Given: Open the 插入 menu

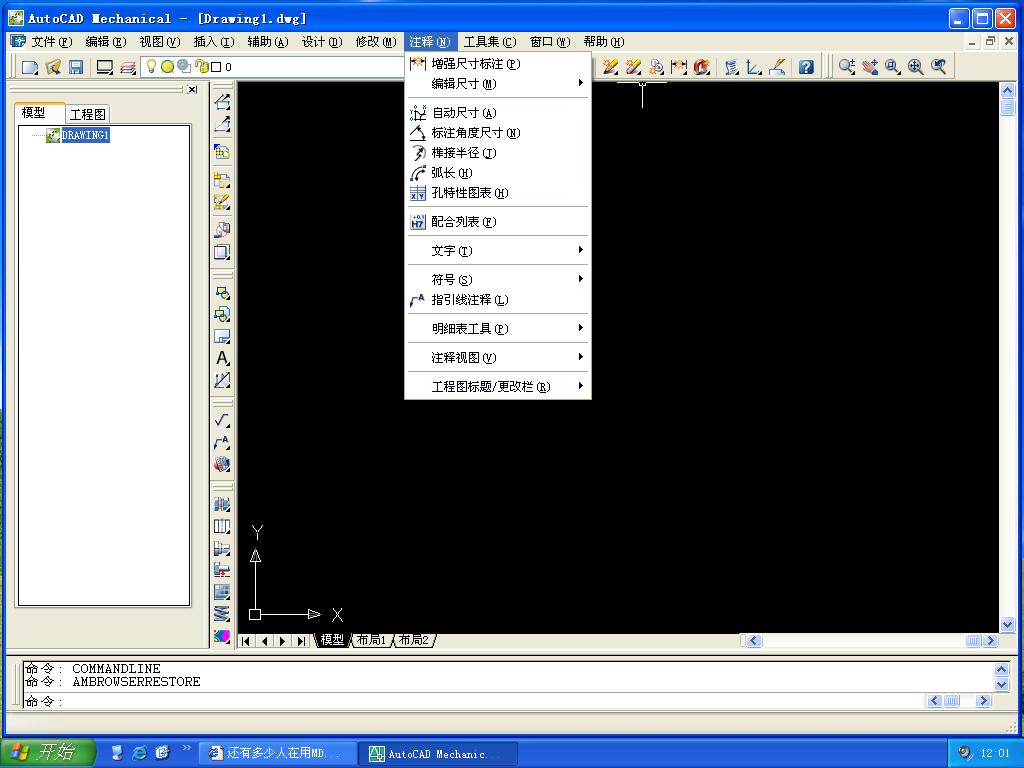Looking at the screenshot, I should [214, 42].
